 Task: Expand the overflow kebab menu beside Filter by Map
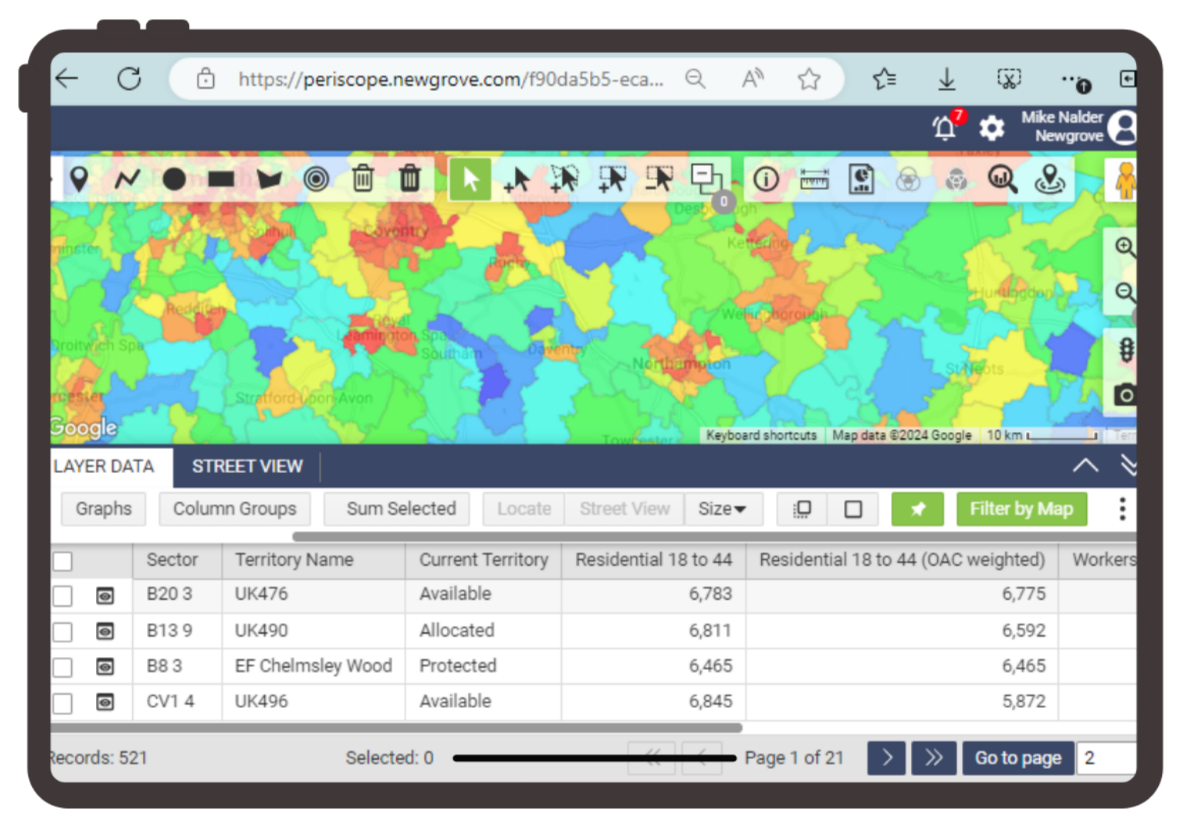pyautogui.click(x=1122, y=509)
